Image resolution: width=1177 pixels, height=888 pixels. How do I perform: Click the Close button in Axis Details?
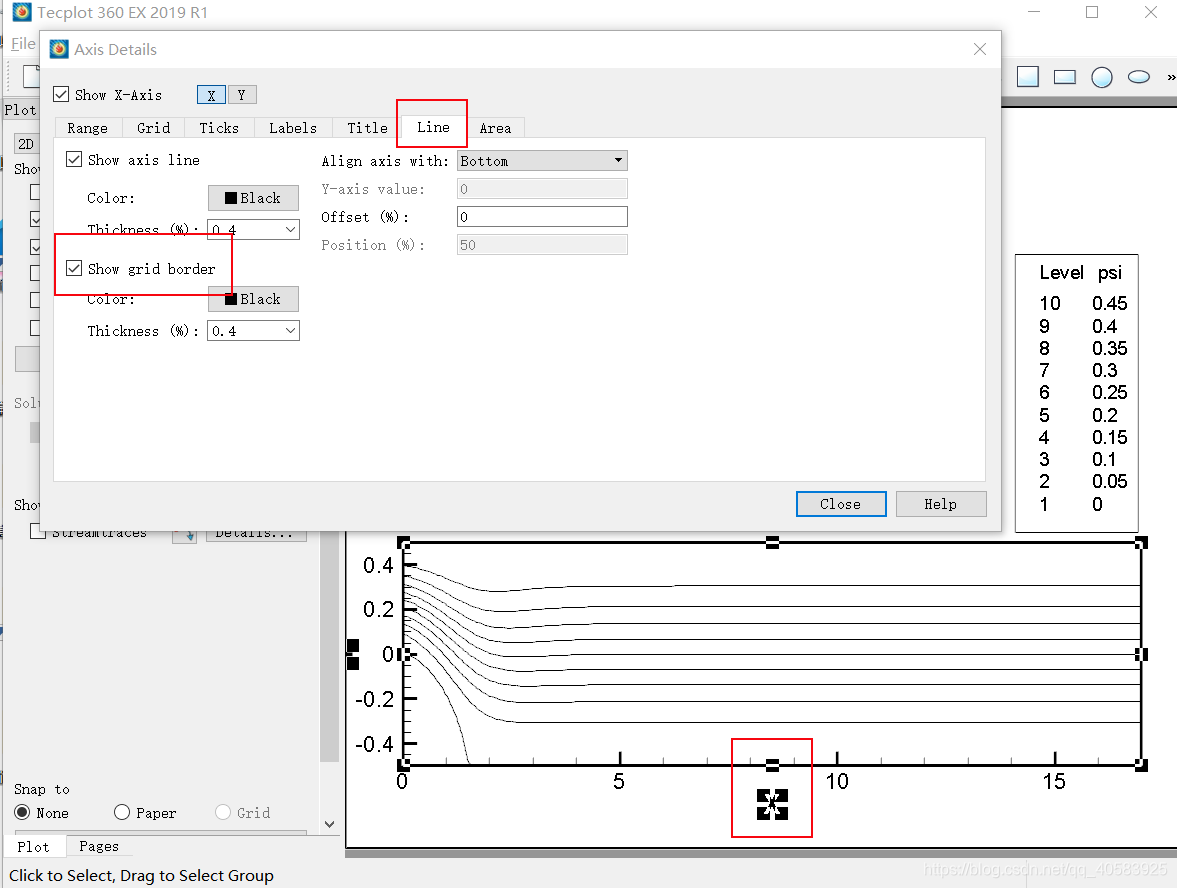click(x=841, y=504)
